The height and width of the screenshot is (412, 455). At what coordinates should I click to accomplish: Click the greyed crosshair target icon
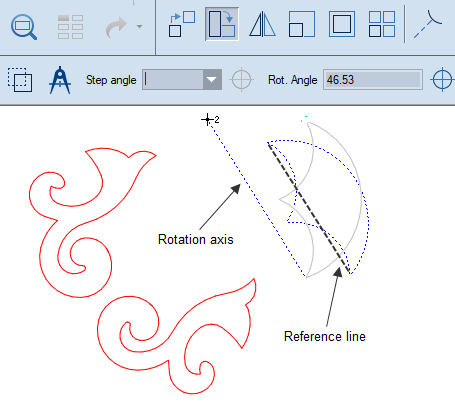coord(241,80)
